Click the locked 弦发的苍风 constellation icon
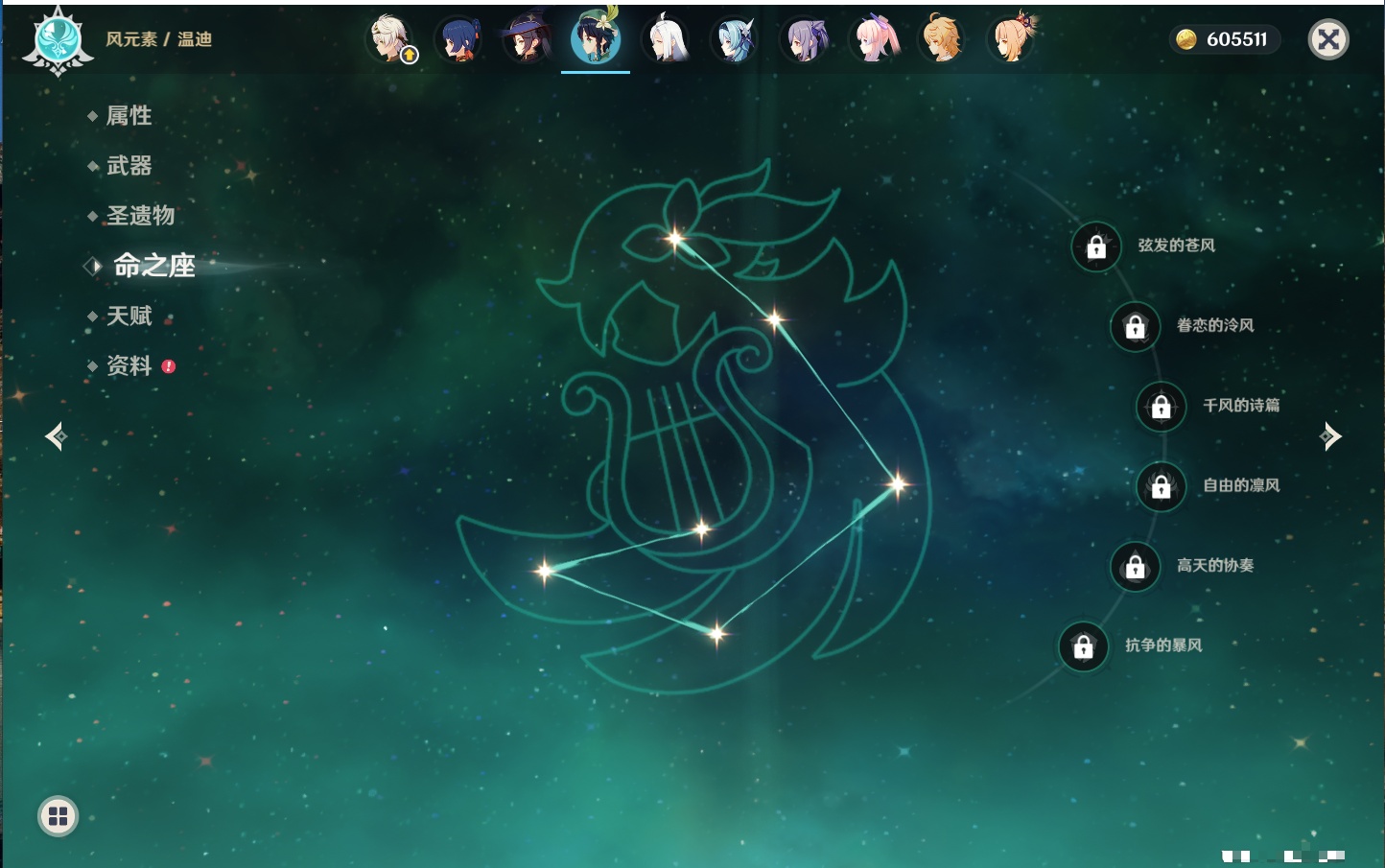Image resolution: width=1385 pixels, height=868 pixels. click(1096, 247)
